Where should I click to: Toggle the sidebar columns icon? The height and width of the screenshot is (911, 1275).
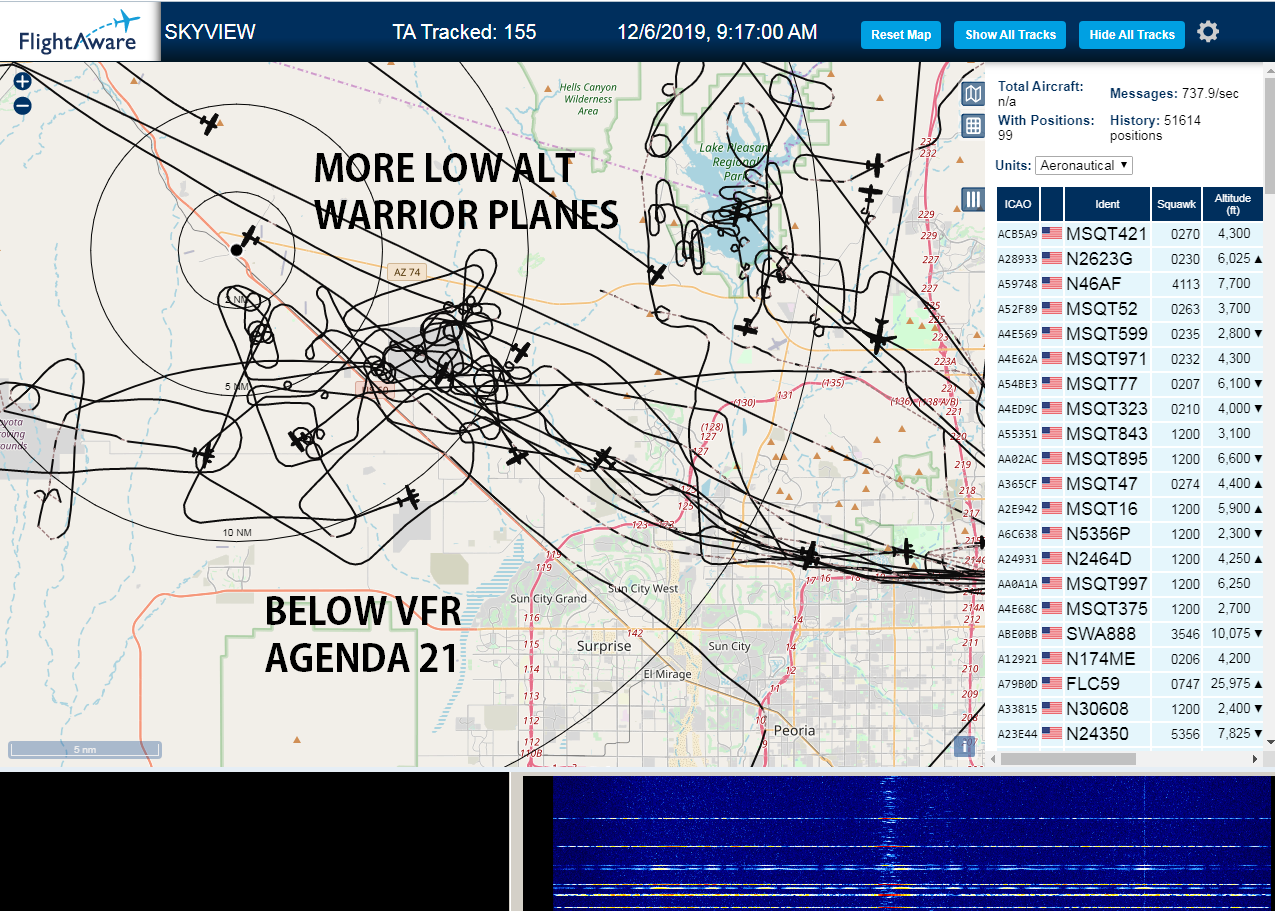pos(973,198)
